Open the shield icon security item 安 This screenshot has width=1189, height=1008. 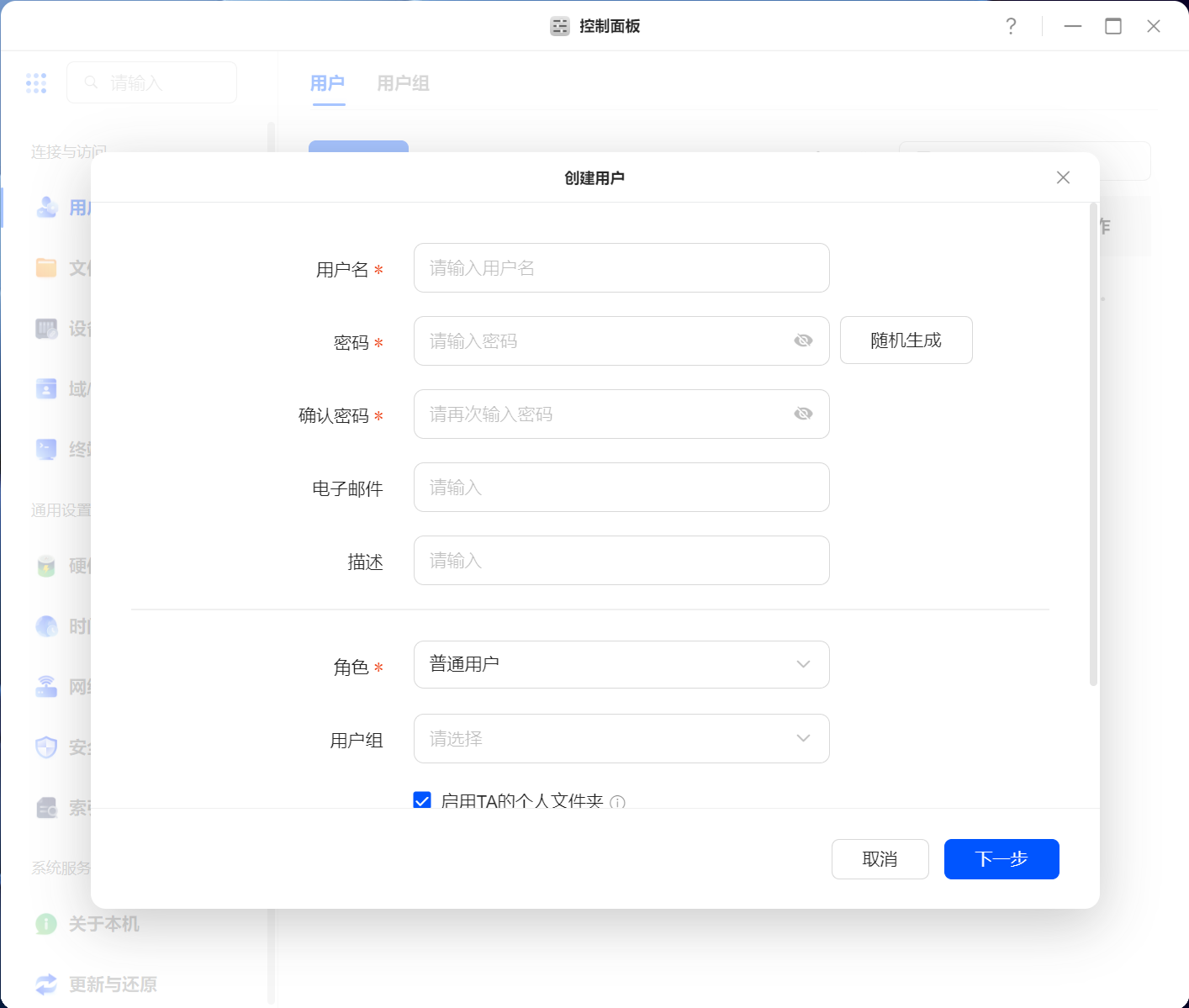pyautogui.click(x=64, y=747)
